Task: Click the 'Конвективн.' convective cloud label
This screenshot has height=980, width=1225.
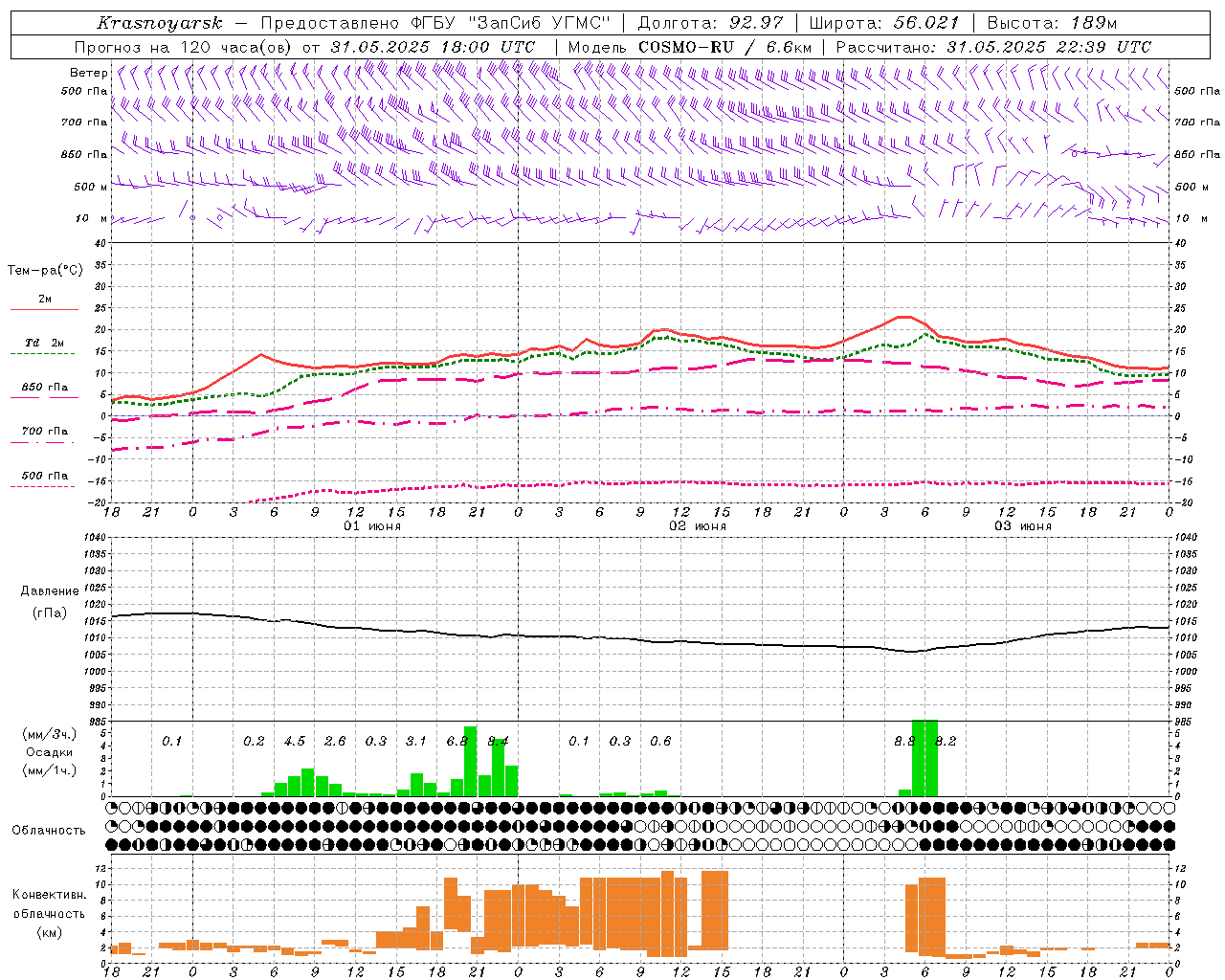Action: click(x=49, y=895)
